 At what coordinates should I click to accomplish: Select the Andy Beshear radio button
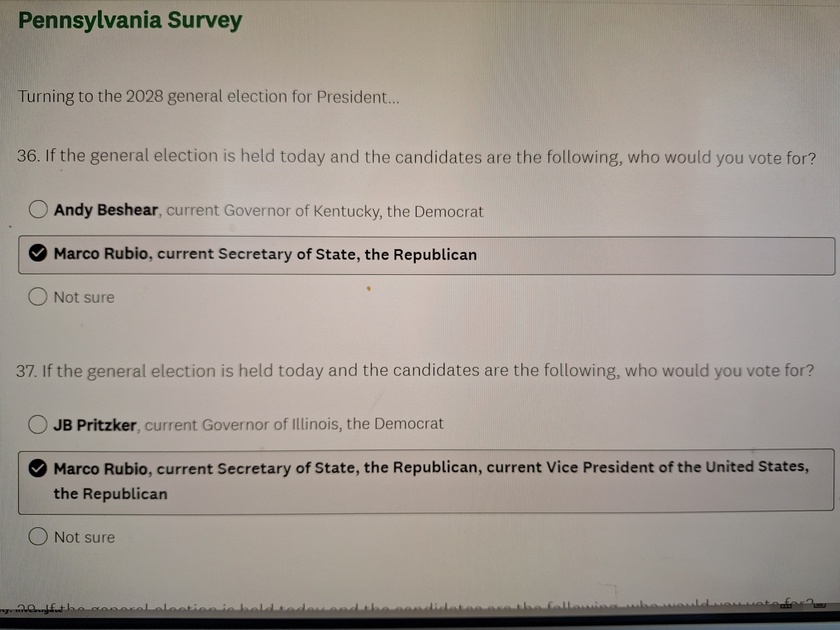38,209
